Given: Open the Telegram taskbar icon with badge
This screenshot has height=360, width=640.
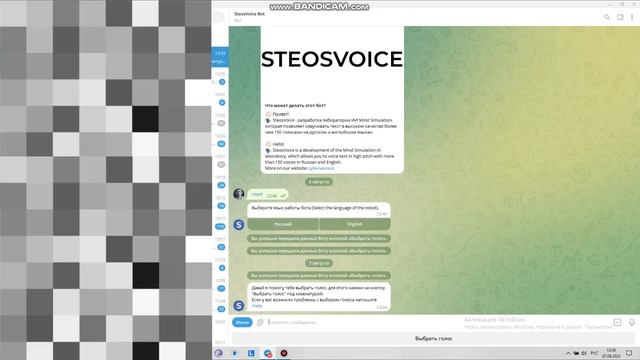Looking at the screenshot, I should click(268, 353).
